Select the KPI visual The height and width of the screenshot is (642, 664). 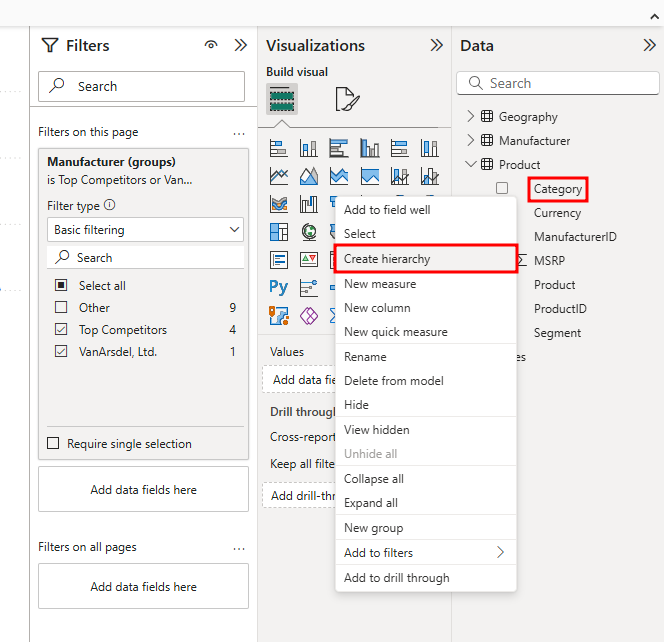(309, 259)
